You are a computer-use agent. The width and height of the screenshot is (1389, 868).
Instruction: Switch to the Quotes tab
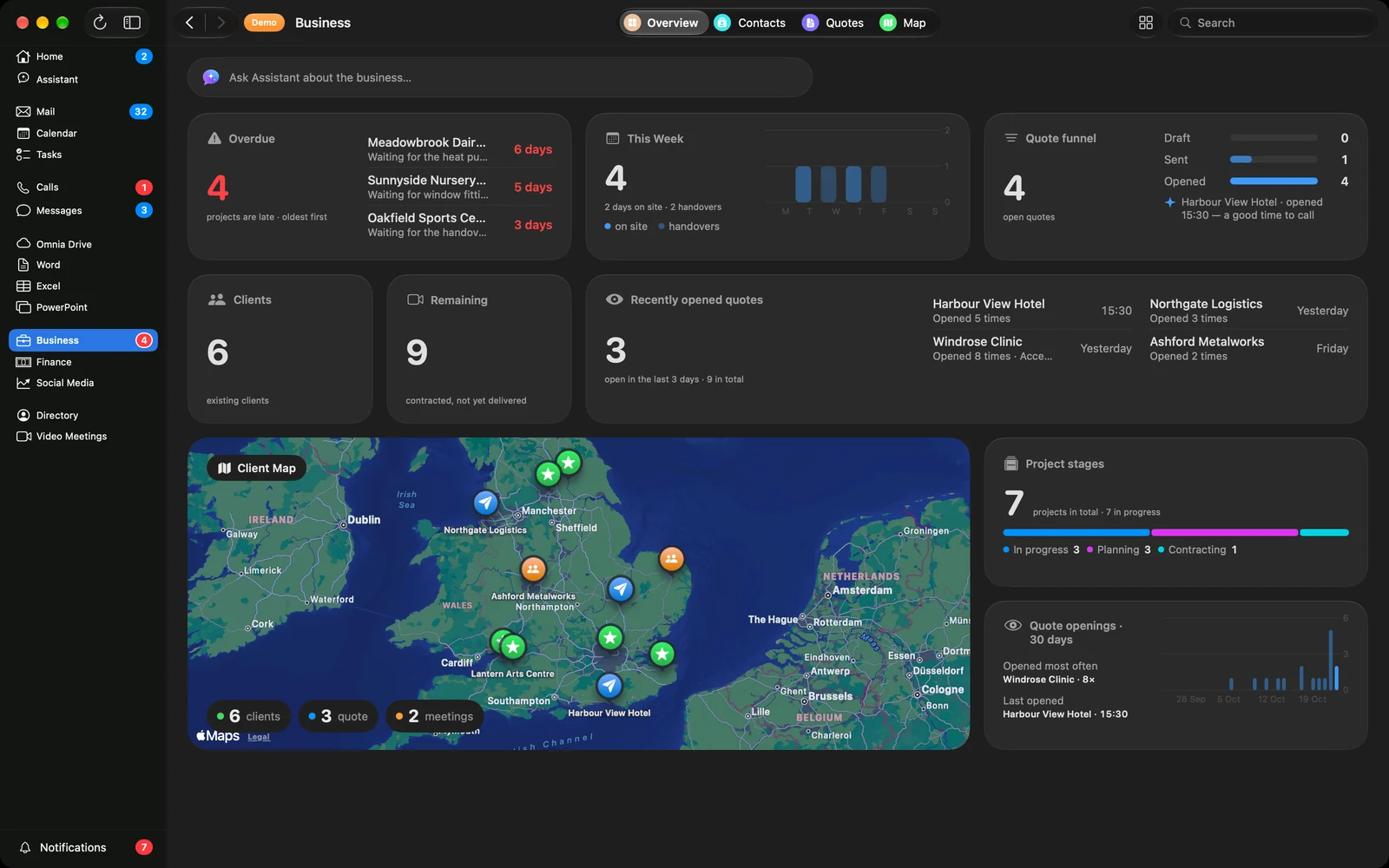[x=833, y=23]
